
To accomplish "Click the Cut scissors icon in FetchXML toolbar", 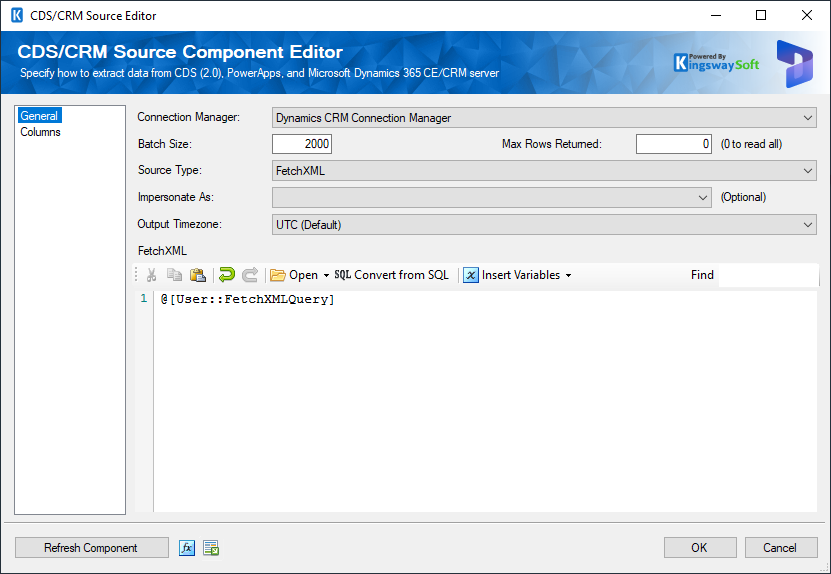I will (152, 275).
